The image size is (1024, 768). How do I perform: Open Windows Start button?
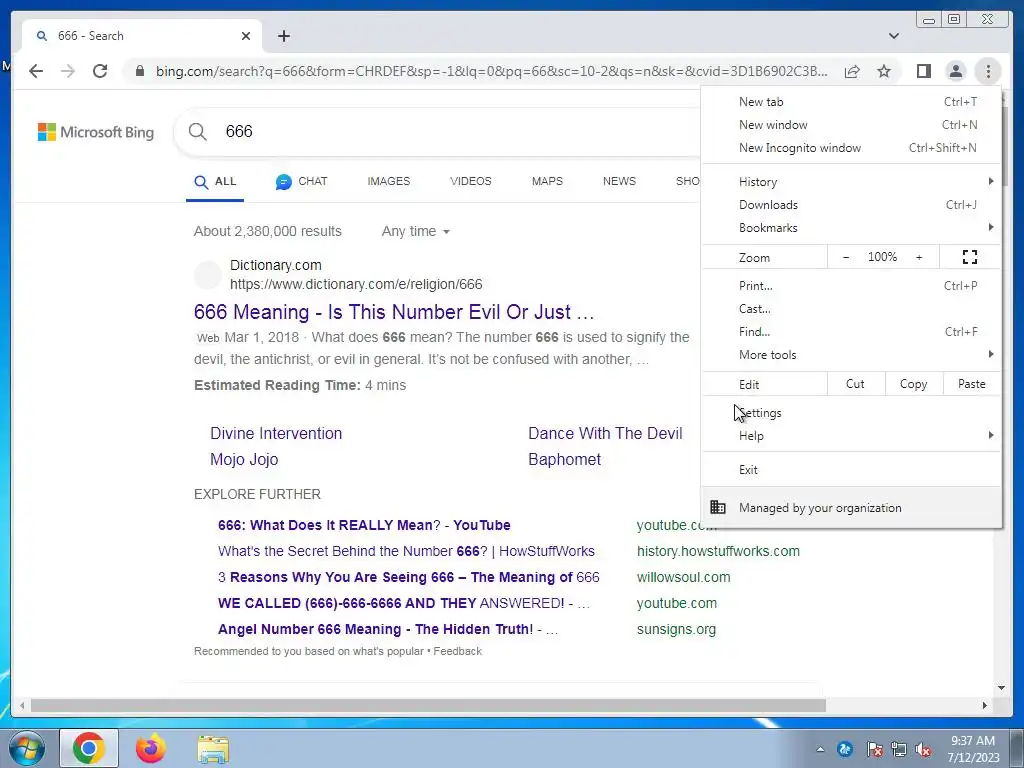[26, 748]
